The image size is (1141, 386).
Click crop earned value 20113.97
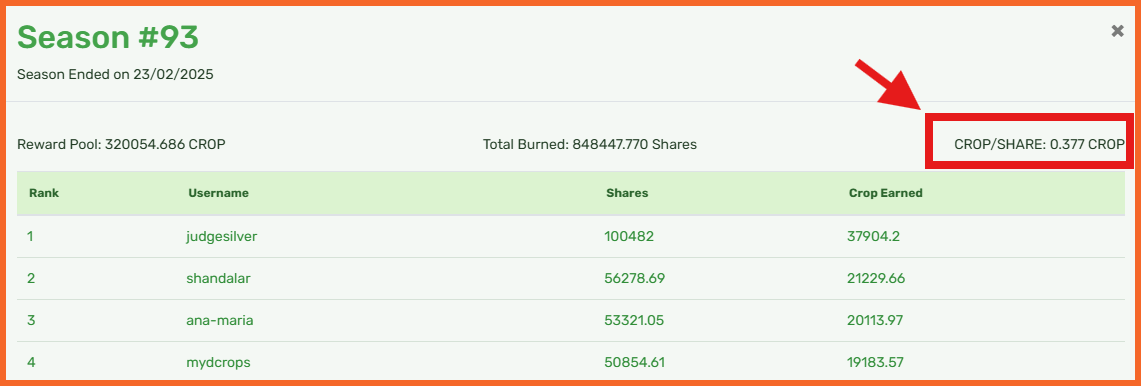(876, 320)
